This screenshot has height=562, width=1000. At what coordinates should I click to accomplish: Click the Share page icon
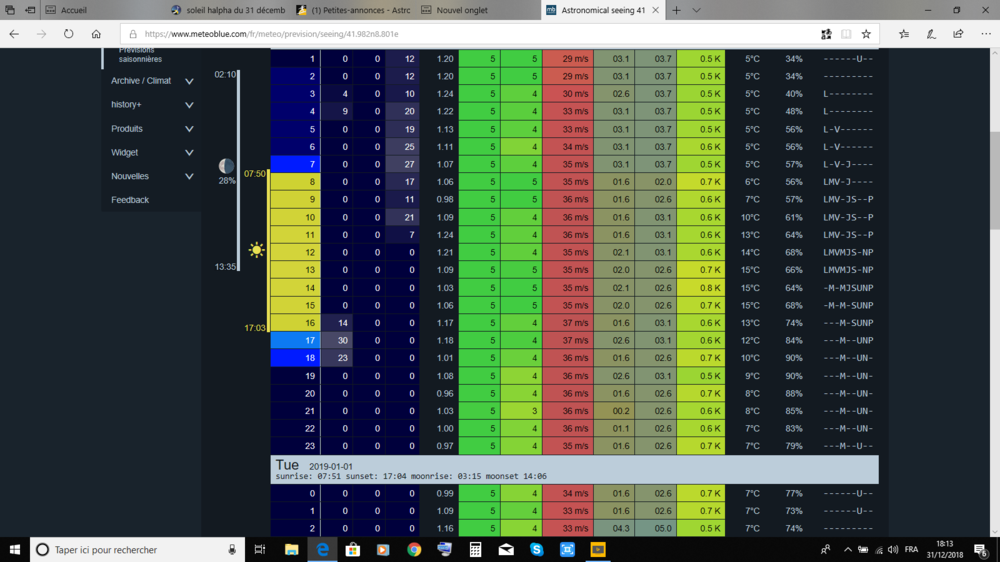point(958,34)
